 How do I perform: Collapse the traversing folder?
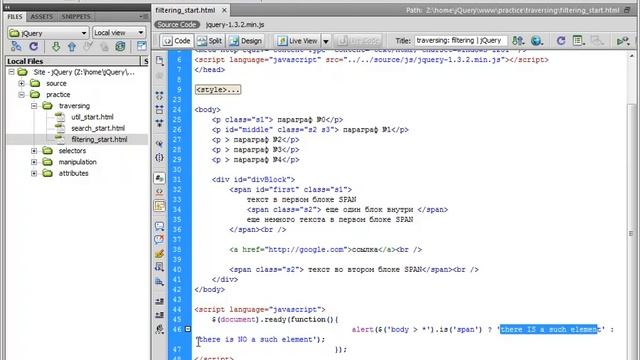[x=34, y=106]
